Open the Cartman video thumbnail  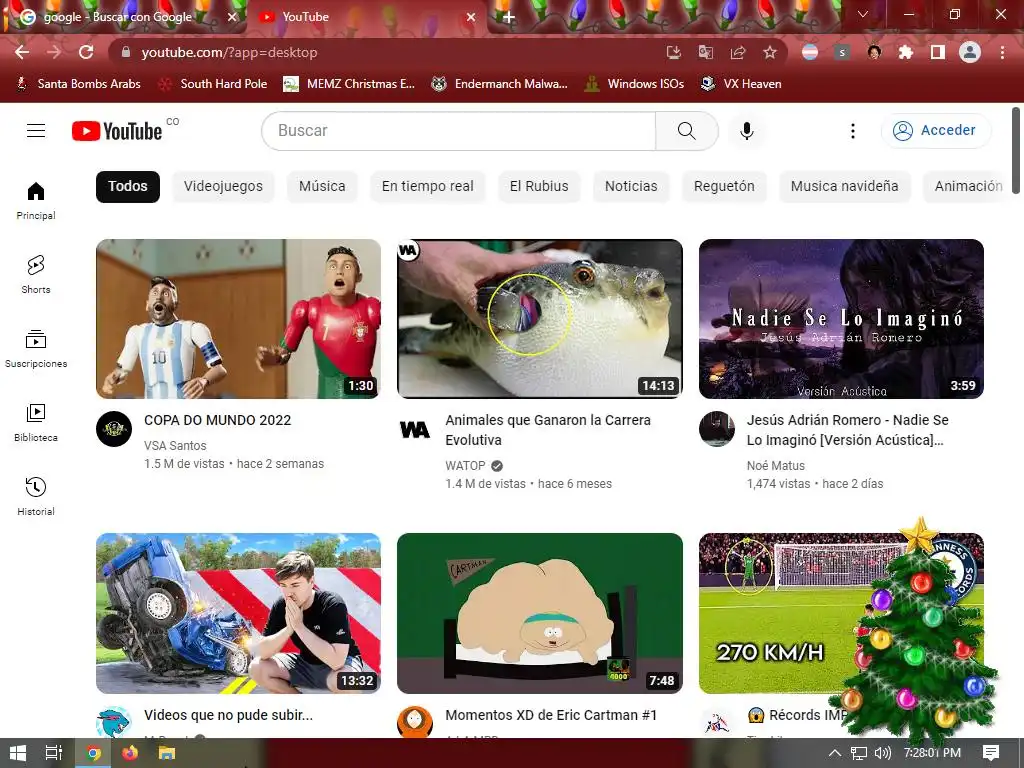539,613
